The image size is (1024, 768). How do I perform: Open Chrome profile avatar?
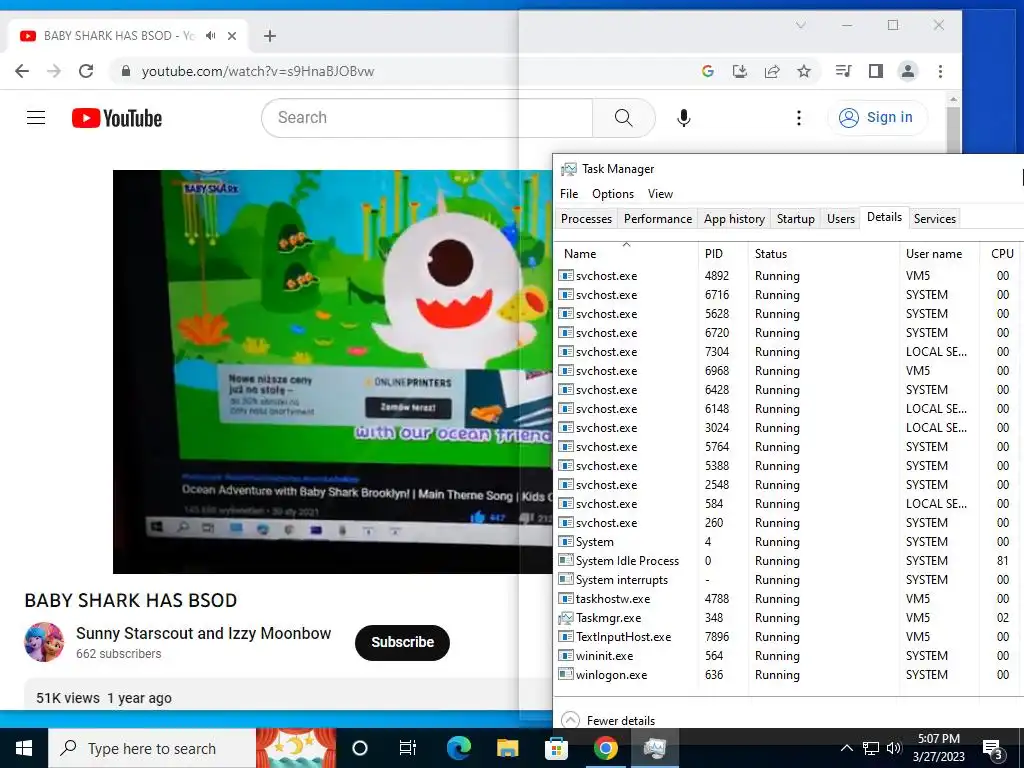click(x=908, y=71)
